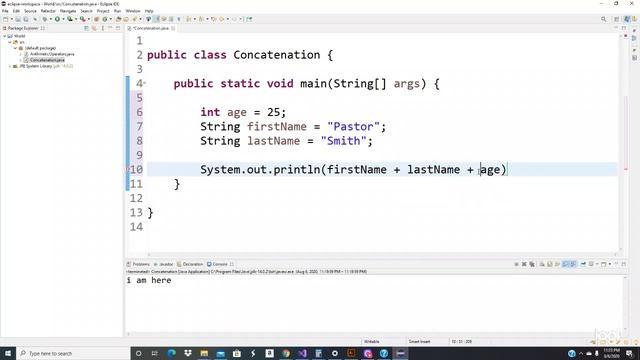The image size is (640, 360).
Task: Open the Run button dropdown arrow
Action: [x=63, y=19]
